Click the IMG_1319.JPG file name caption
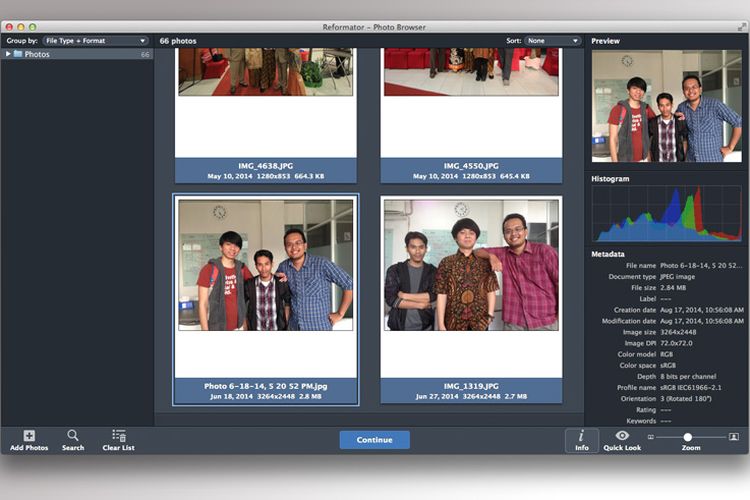The image size is (750, 500). click(471, 386)
